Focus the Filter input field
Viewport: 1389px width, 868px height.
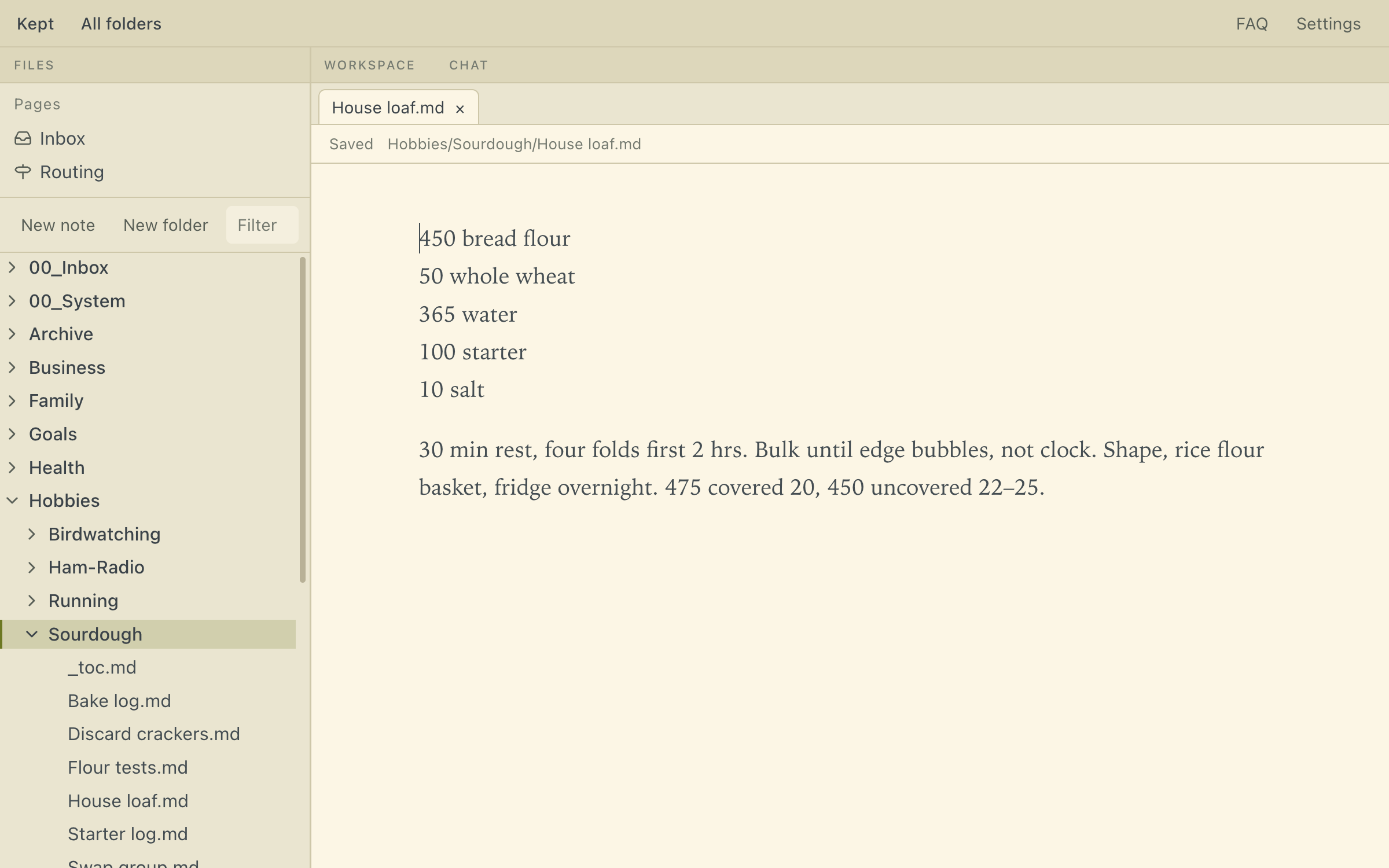click(x=262, y=225)
